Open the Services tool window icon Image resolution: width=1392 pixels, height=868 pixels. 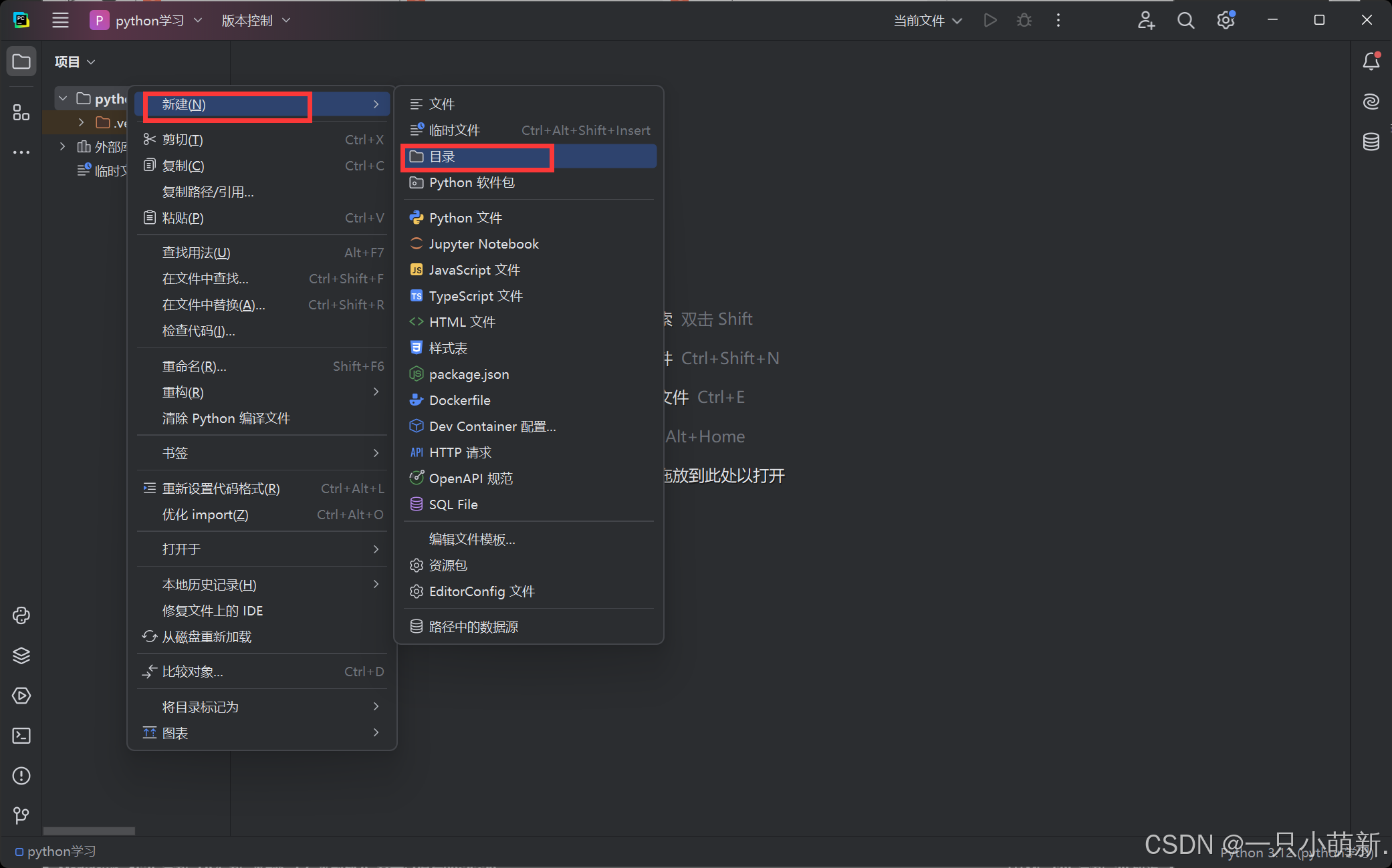21,696
